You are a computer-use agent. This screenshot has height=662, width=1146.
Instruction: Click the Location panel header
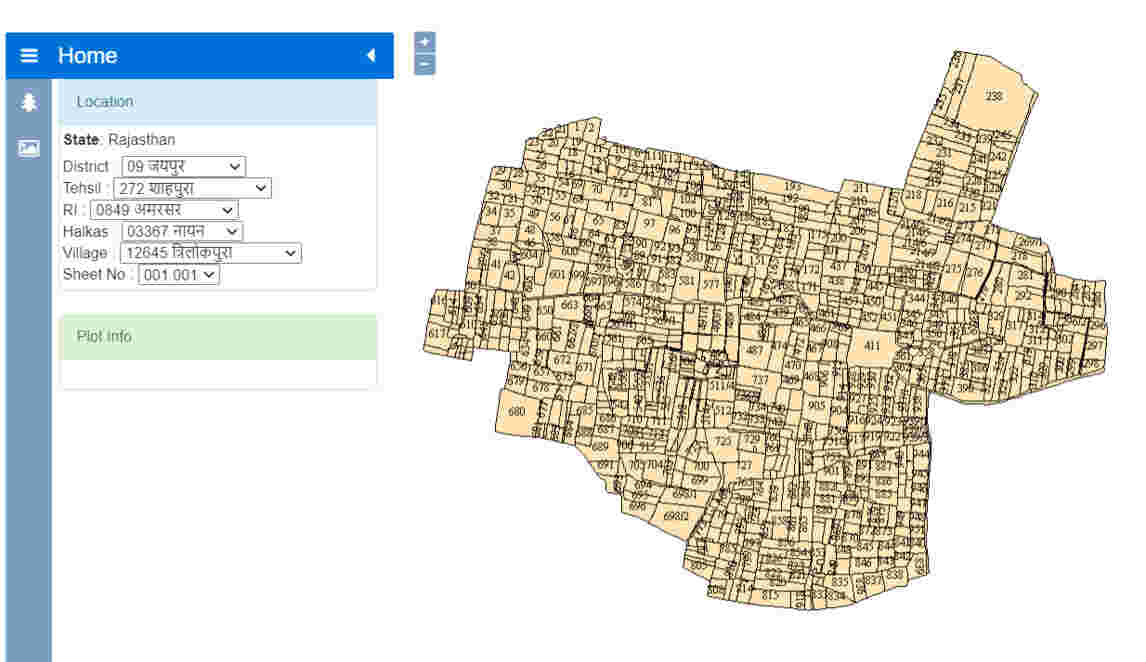218,102
